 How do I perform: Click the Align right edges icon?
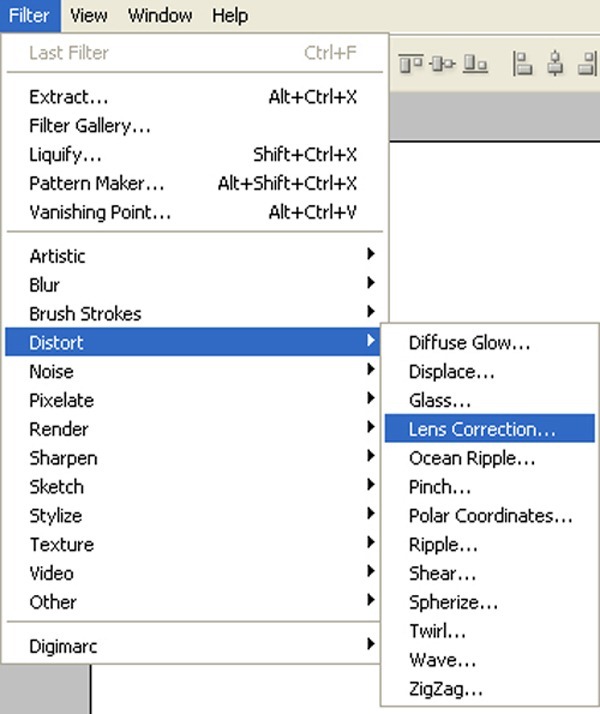click(x=588, y=64)
